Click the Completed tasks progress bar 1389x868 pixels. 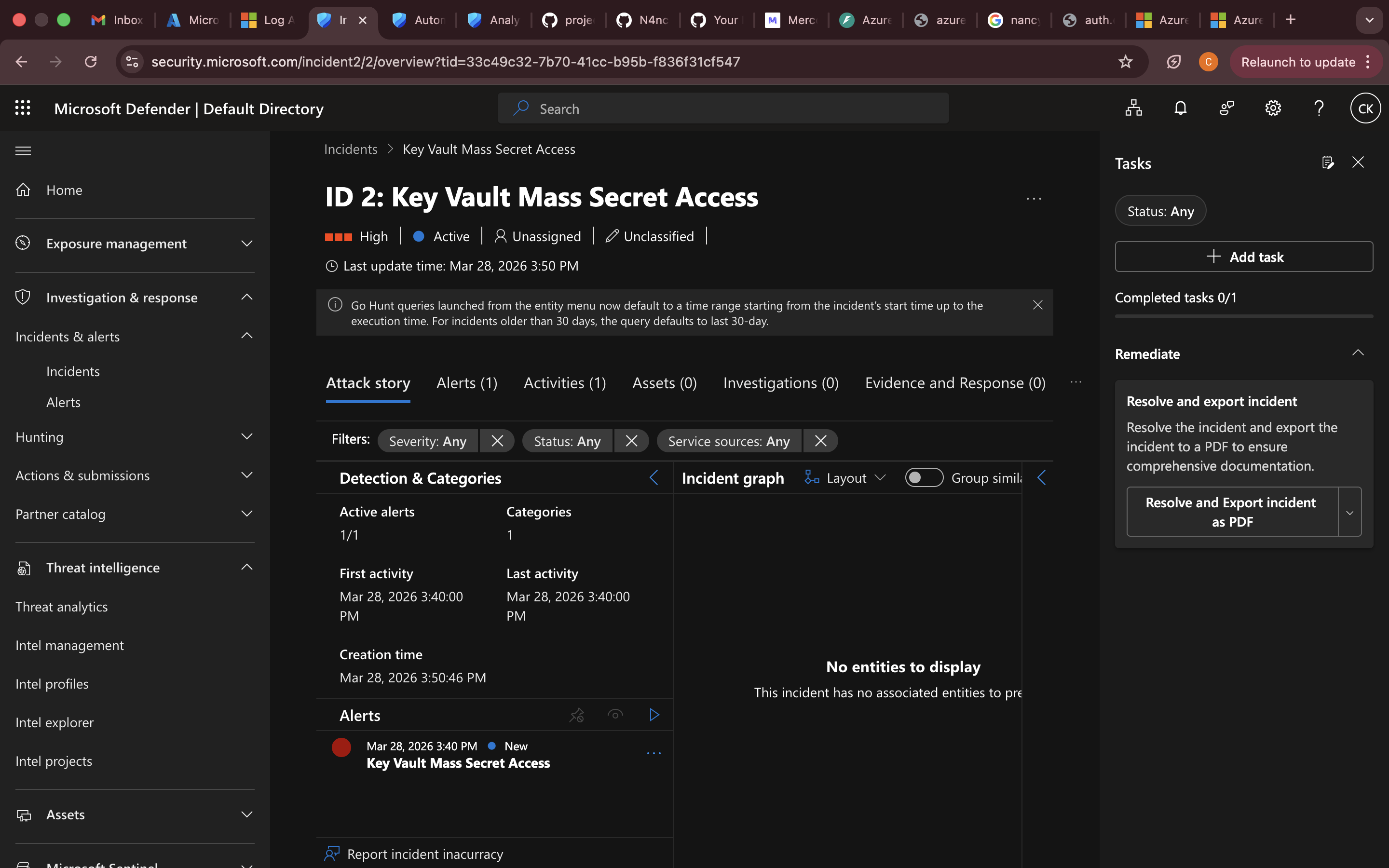click(1243, 316)
